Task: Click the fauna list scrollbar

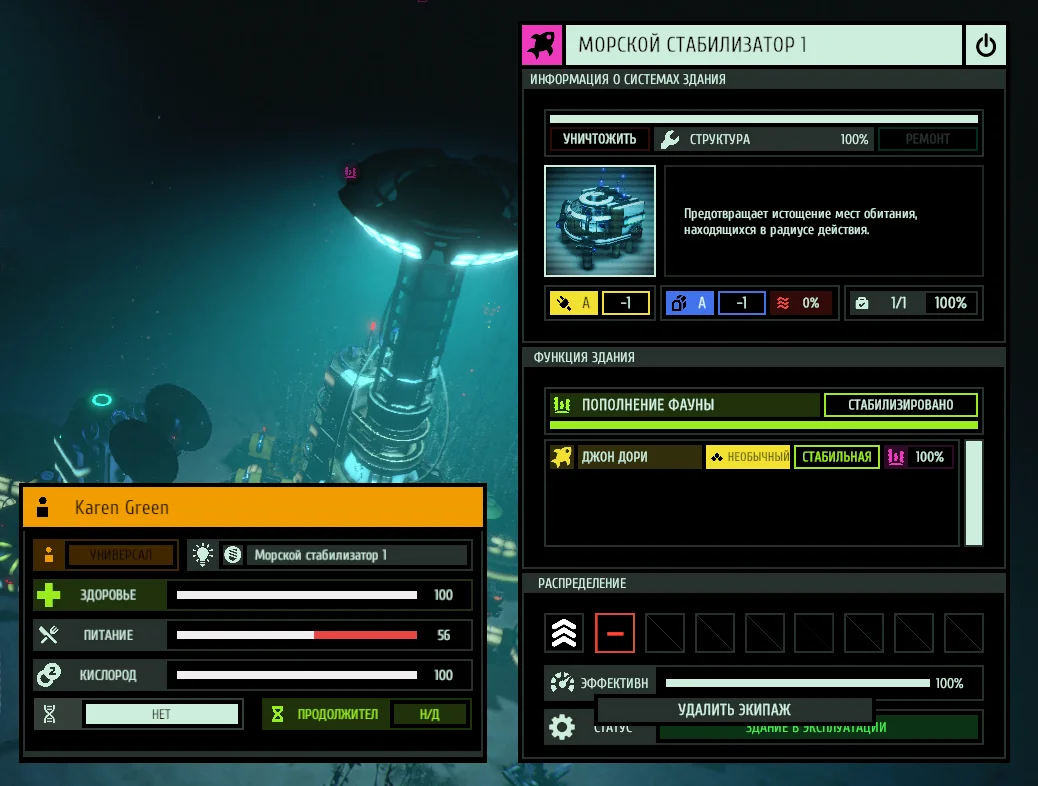Action: (x=974, y=493)
